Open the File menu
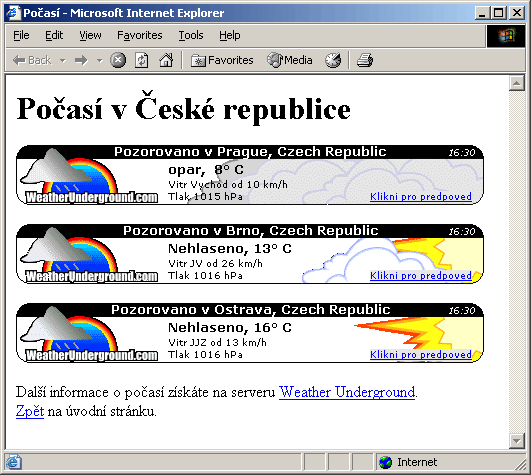The height and width of the screenshot is (475, 531). coord(21,35)
